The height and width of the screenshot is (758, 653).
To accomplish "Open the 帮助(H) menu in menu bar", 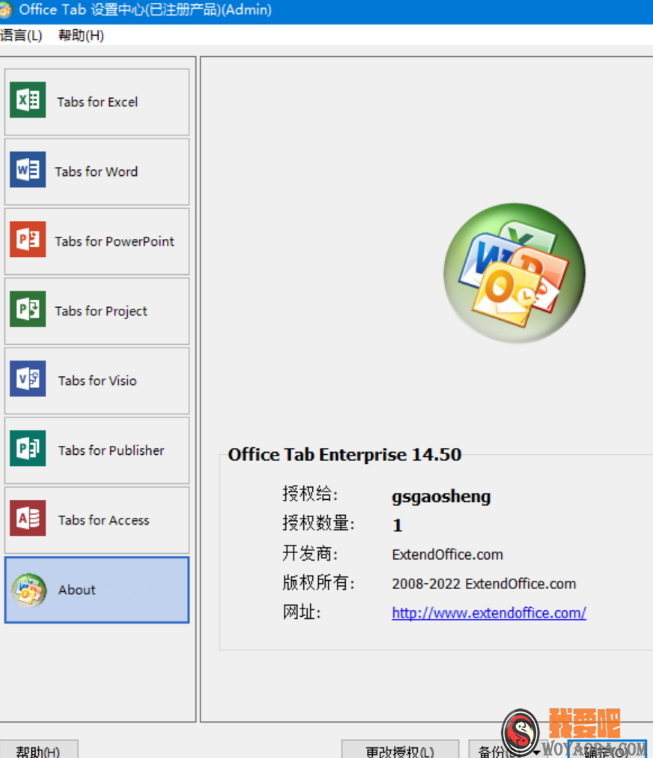I will pos(81,35).
